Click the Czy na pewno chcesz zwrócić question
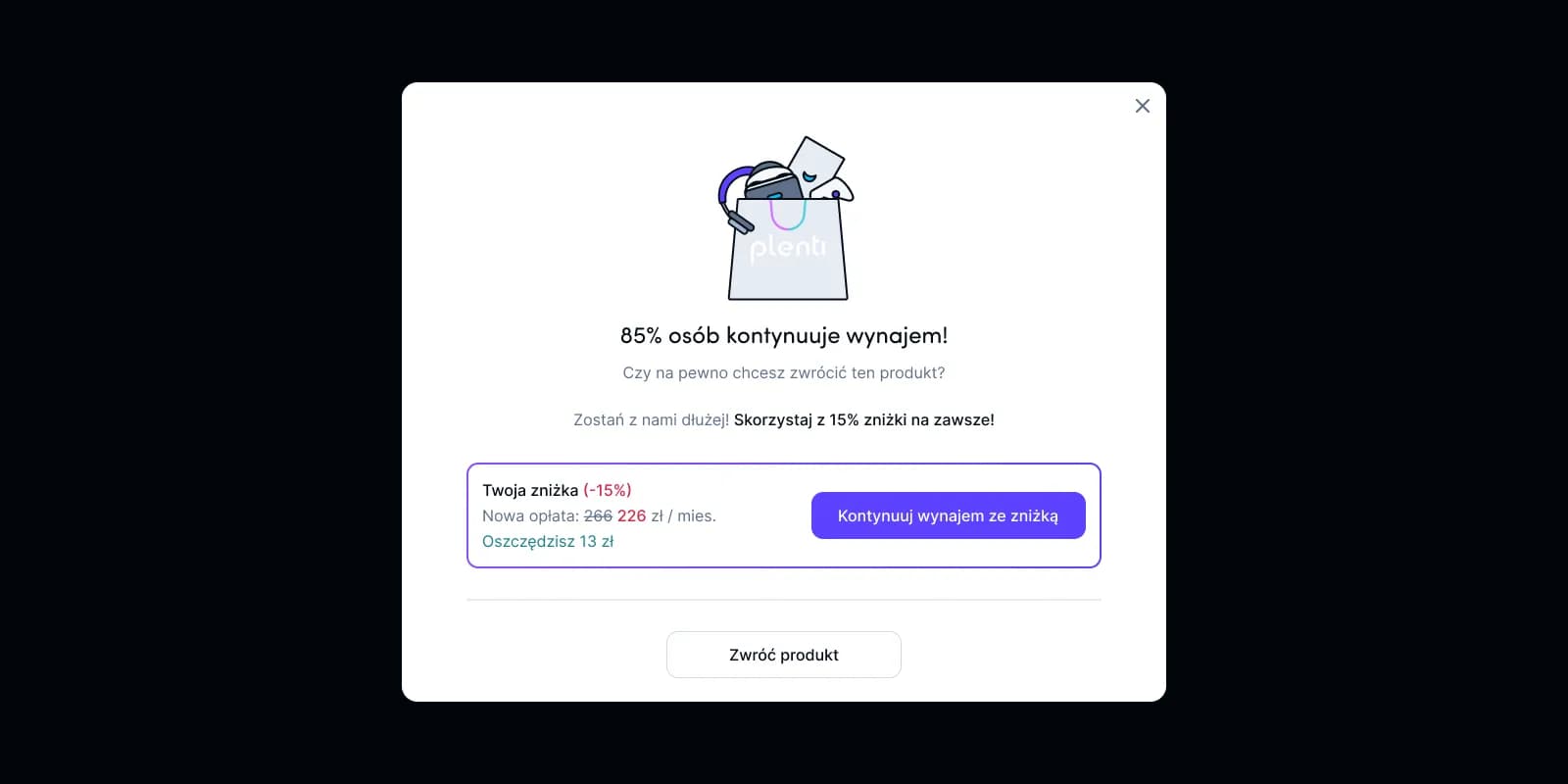Screen dimensions: 1568x784 (x=784, y=372)
